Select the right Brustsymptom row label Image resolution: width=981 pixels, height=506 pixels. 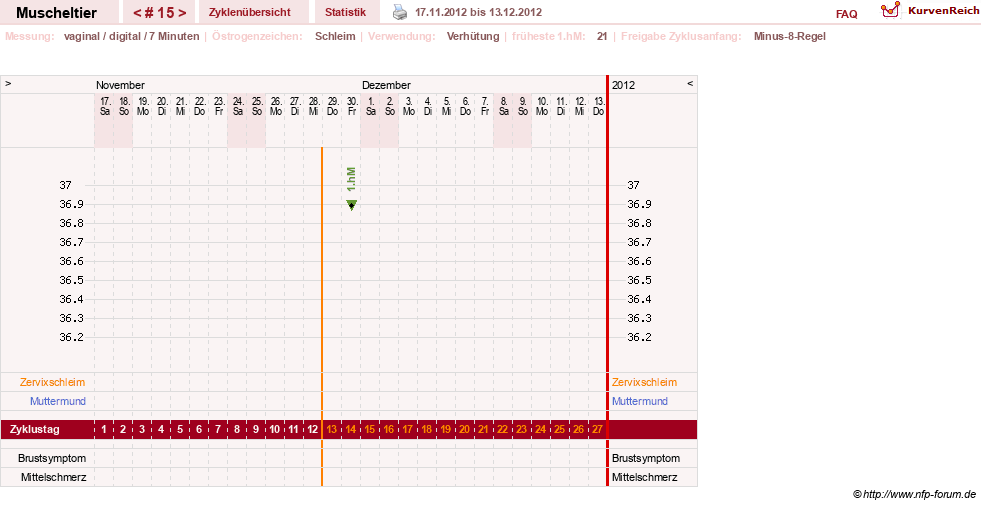(646, 458)
